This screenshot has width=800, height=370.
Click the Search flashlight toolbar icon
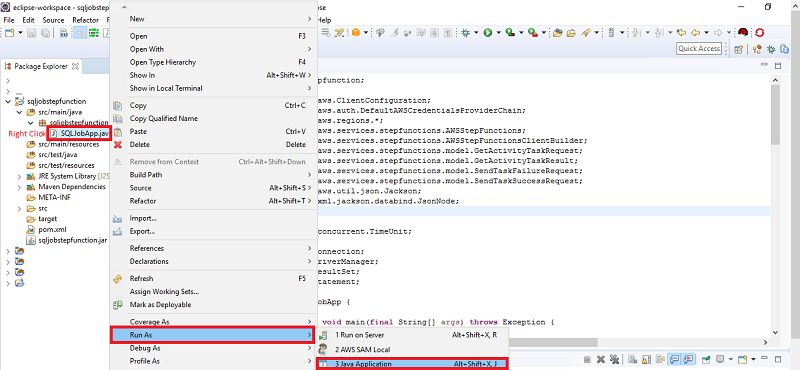pos(585,33)
